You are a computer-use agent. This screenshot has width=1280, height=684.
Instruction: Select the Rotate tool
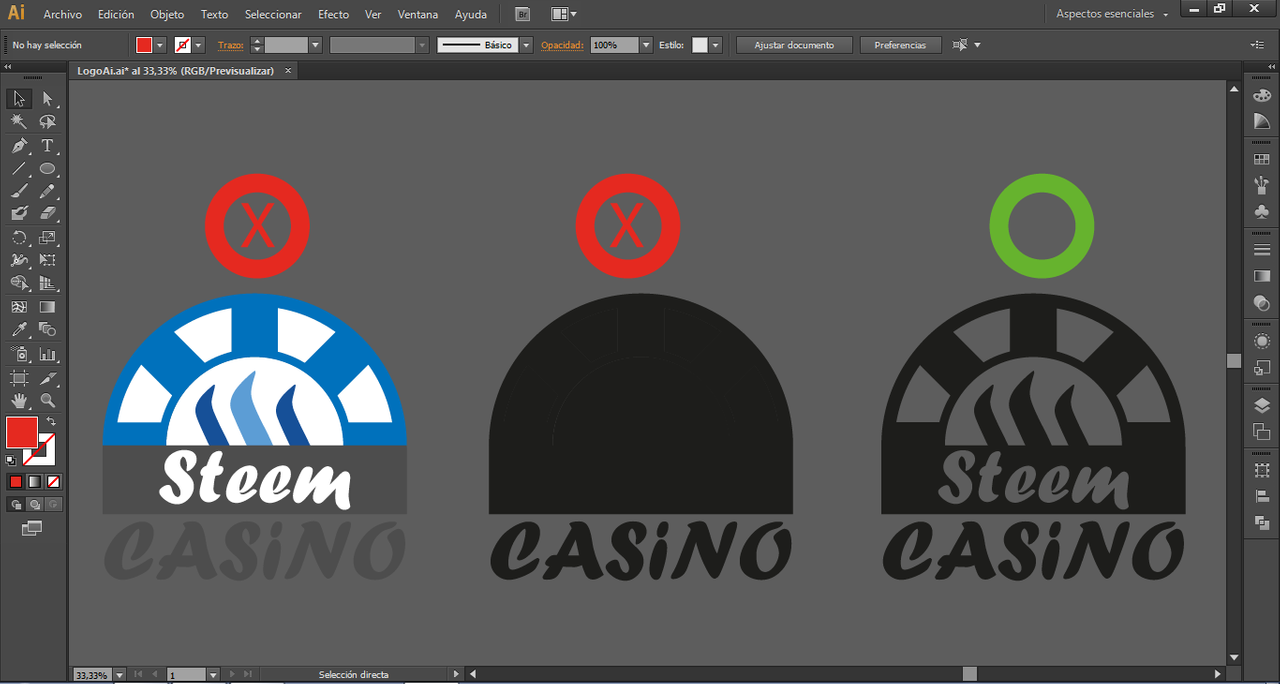pos(19,237)
